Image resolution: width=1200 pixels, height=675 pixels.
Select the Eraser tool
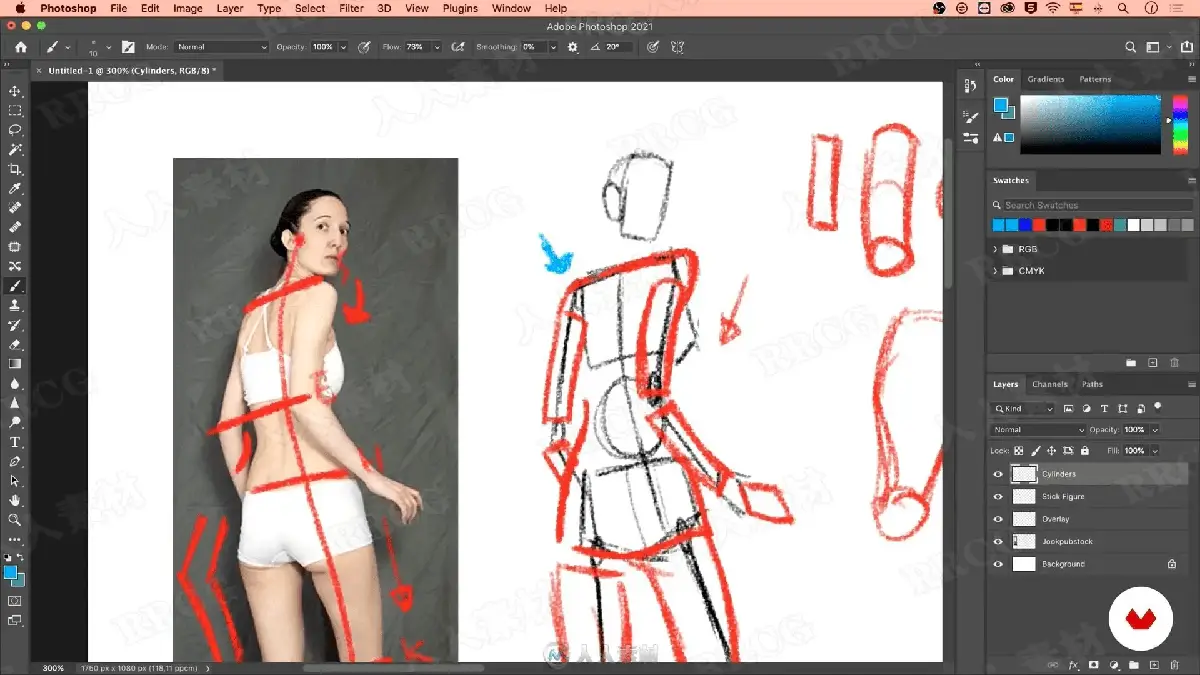pos(15,344)
